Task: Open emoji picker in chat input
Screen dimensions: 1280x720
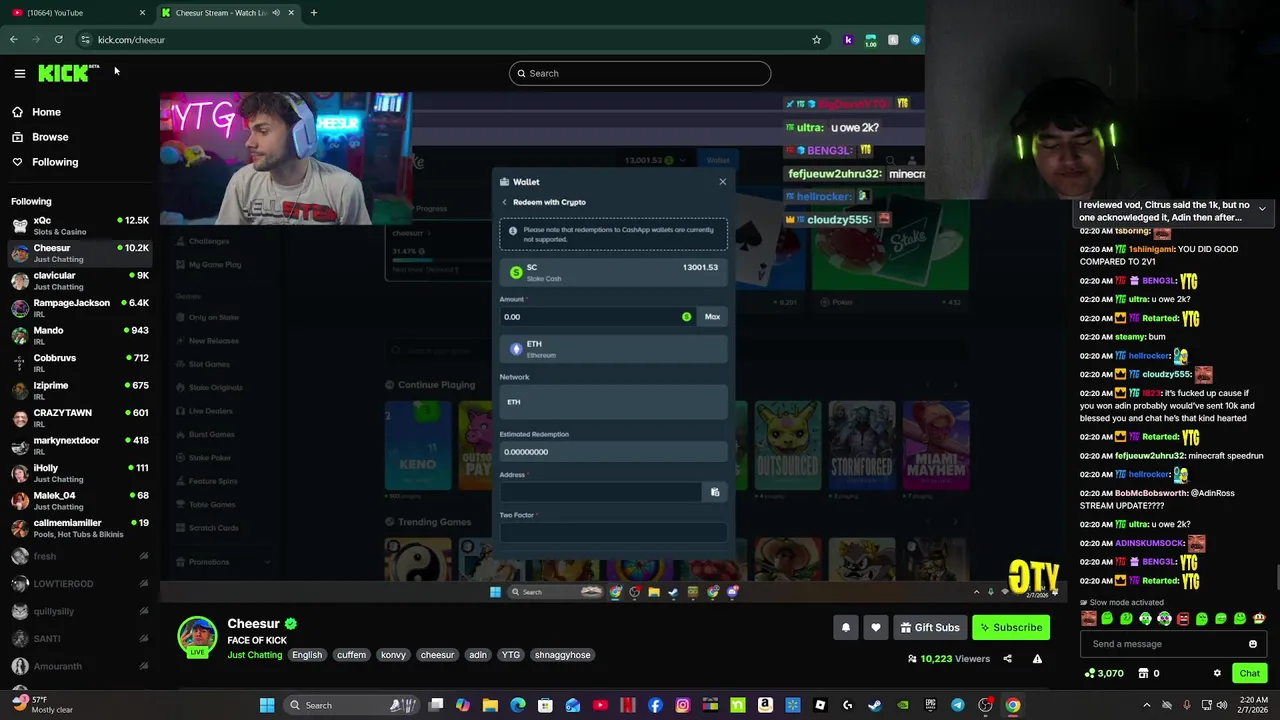Action: (x=1253, y=644)
